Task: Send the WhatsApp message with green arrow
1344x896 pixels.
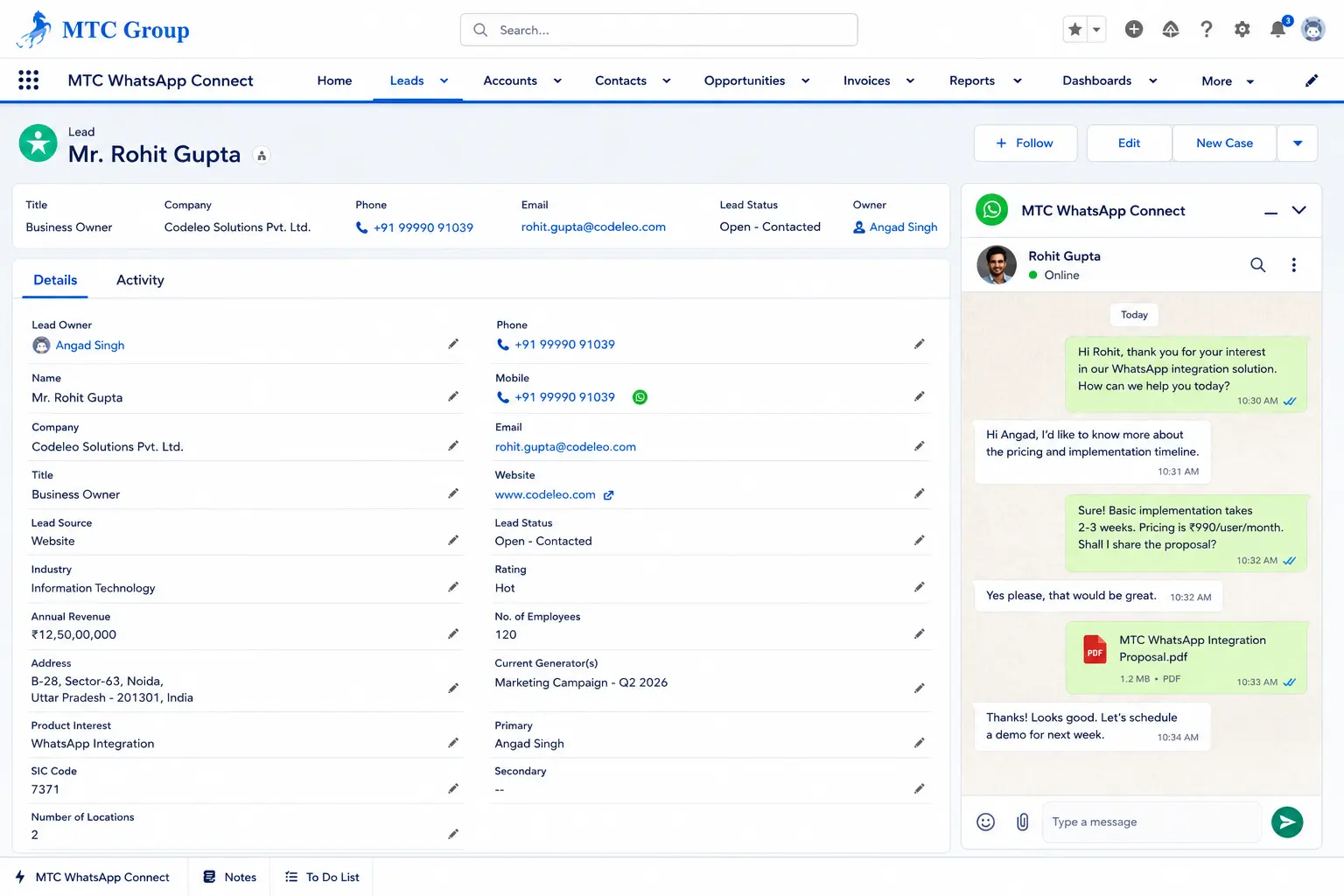Action: 1286,822
